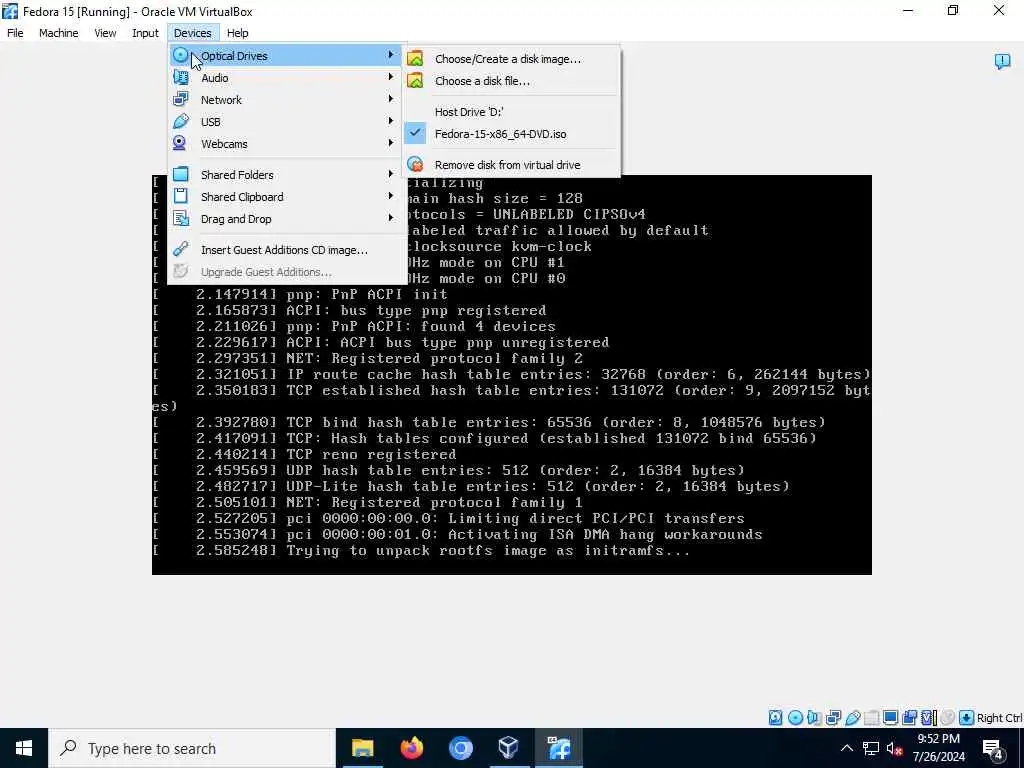
Task: Select the Shared Clipboard menu entry
Action: point(286,197)
